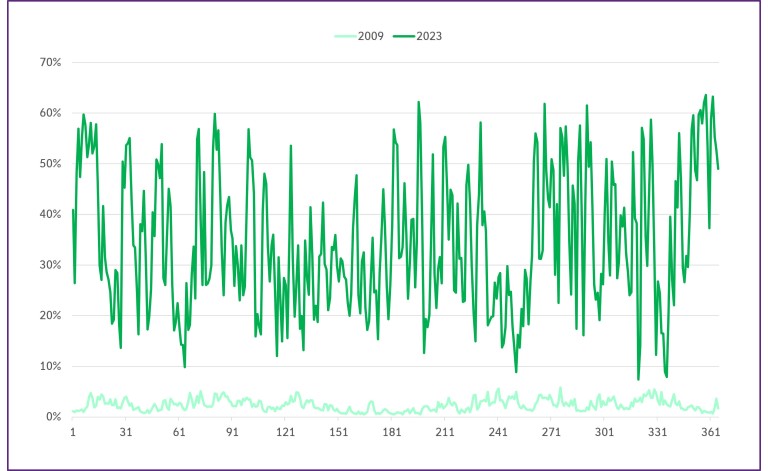Viewport: 768px width, 471px height.
Task: Select the horizontal axis label 241
Action: pos(498,432)
